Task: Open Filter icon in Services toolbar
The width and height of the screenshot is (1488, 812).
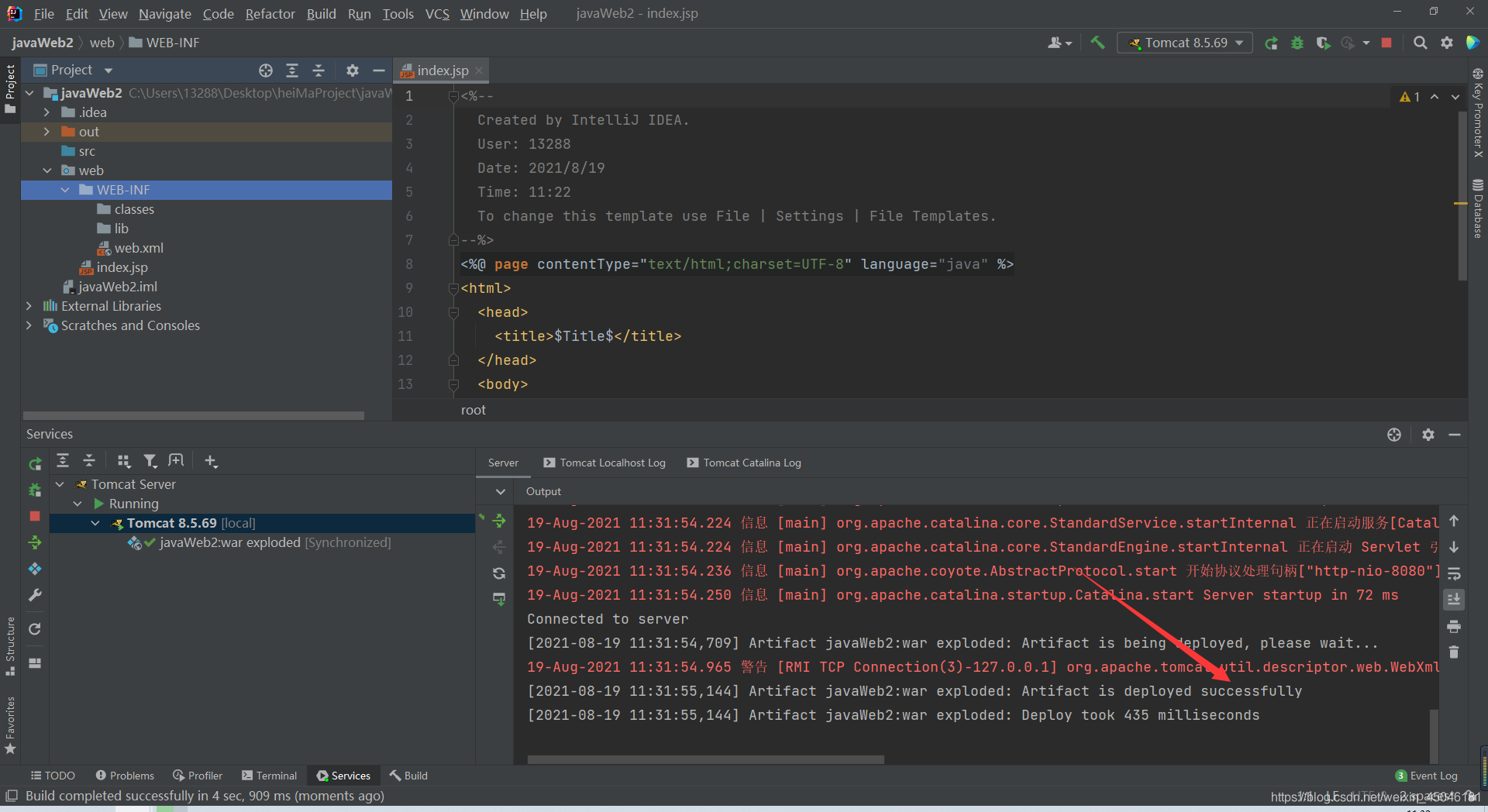Action: (150, 461)
